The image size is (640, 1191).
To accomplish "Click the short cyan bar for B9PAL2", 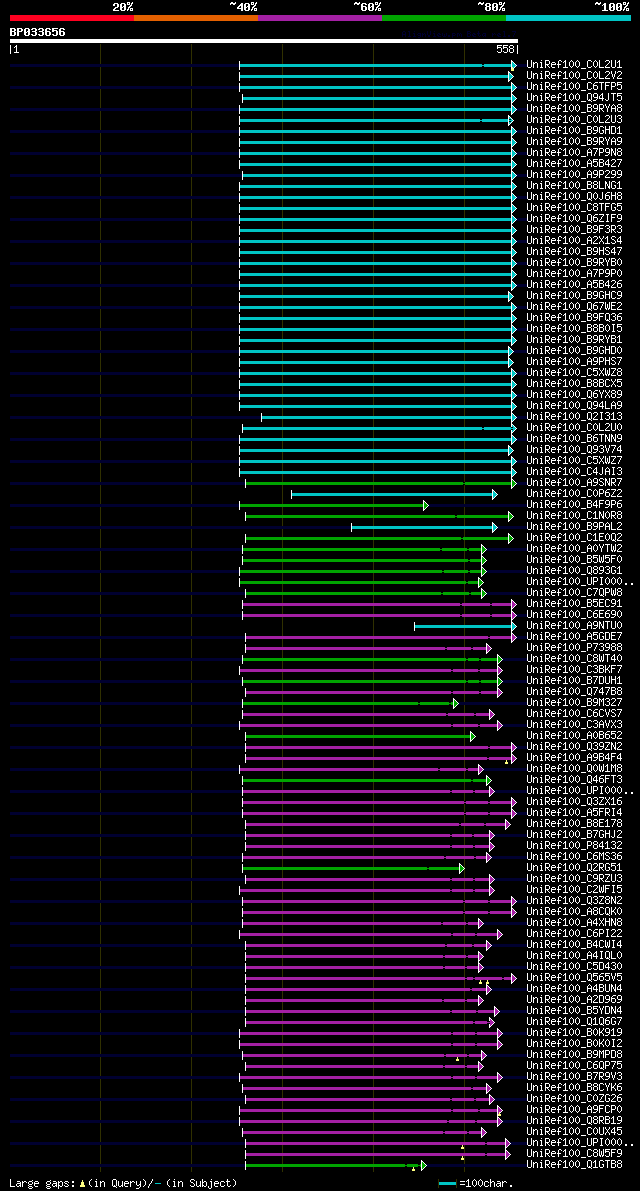I will [424, 527].
